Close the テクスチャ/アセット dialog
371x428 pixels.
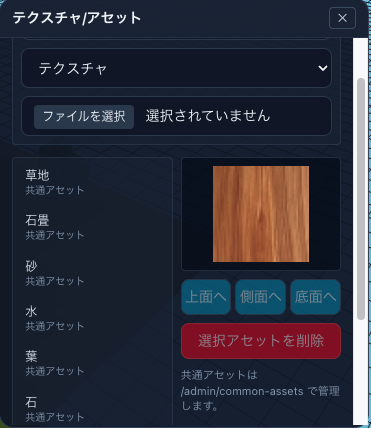pyautogui.click(x=342, y=18)
